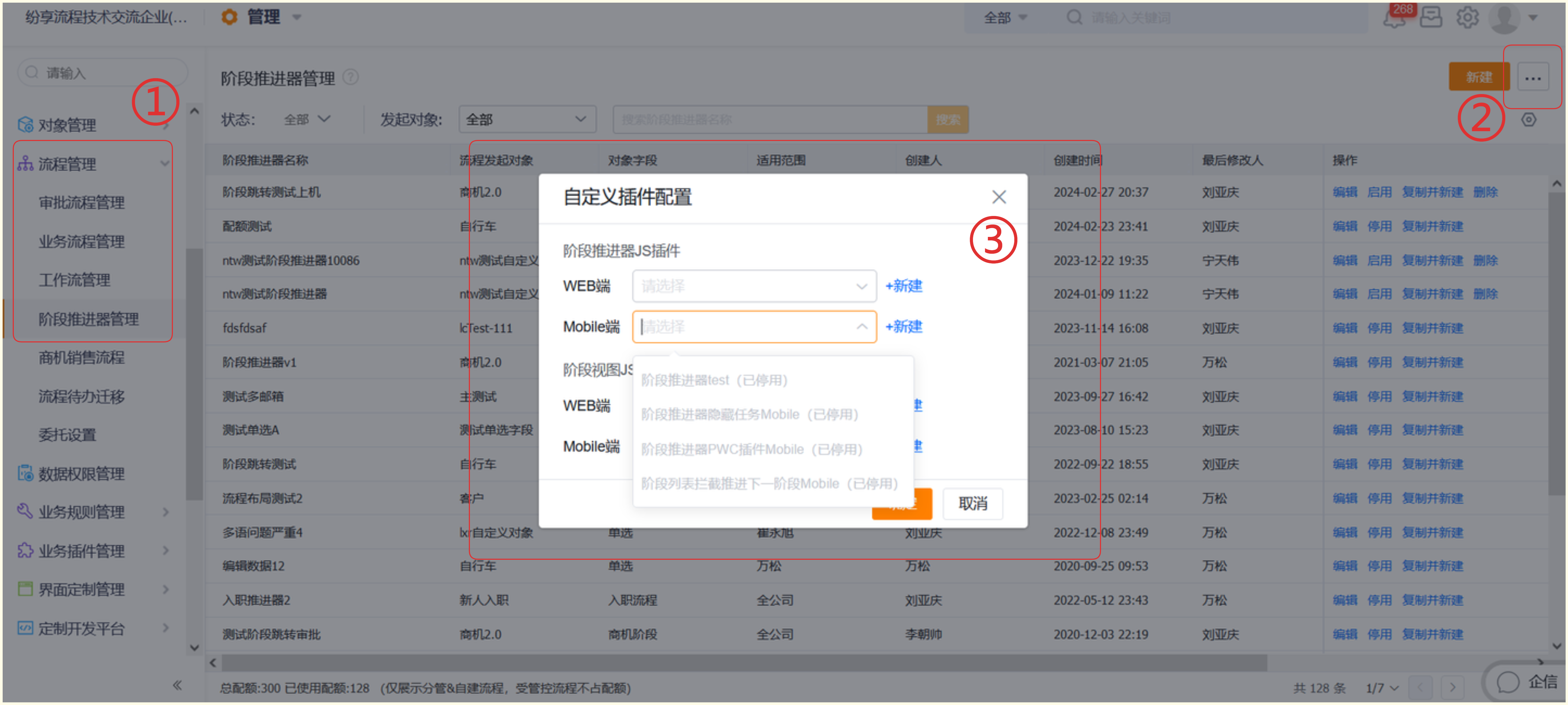The image size is (1568, 705).
Task: Click the sidebar 请输入 search field
Action: pyautogui.click(x=102, y=73)
